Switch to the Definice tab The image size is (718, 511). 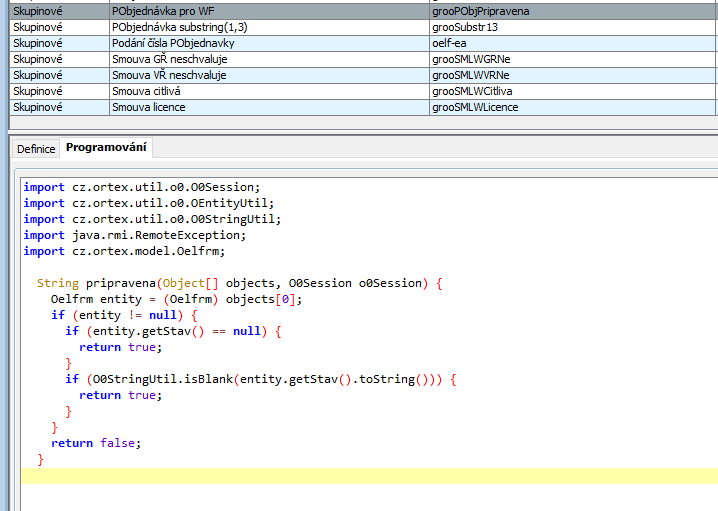[x=36, y=149]
